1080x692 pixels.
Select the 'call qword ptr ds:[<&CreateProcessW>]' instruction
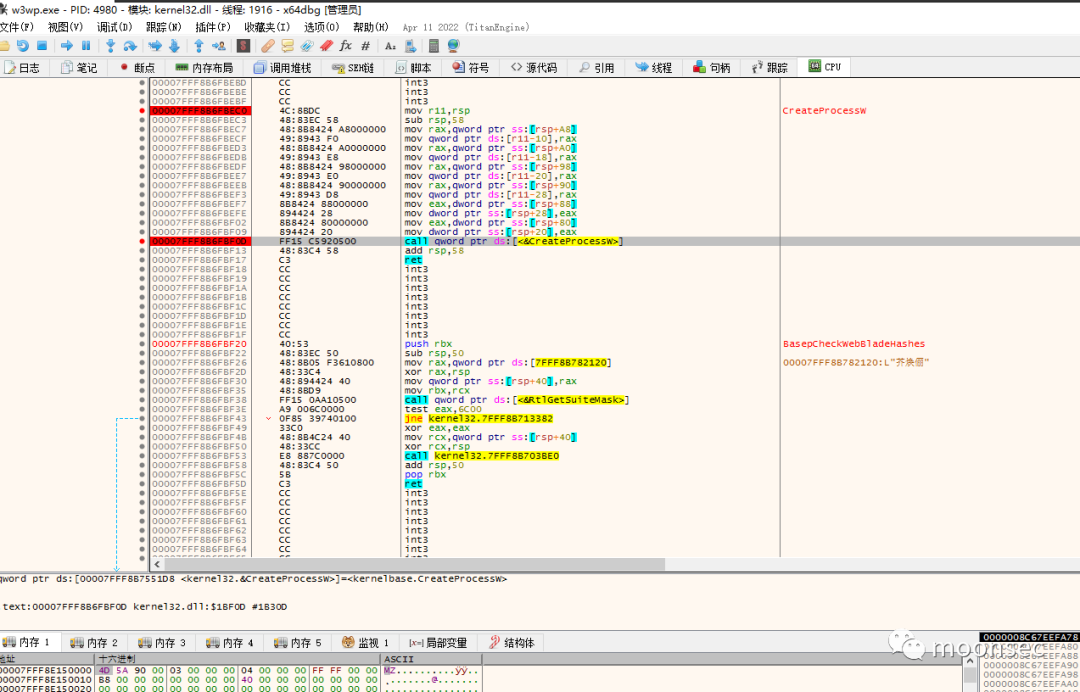coord(515,242)
